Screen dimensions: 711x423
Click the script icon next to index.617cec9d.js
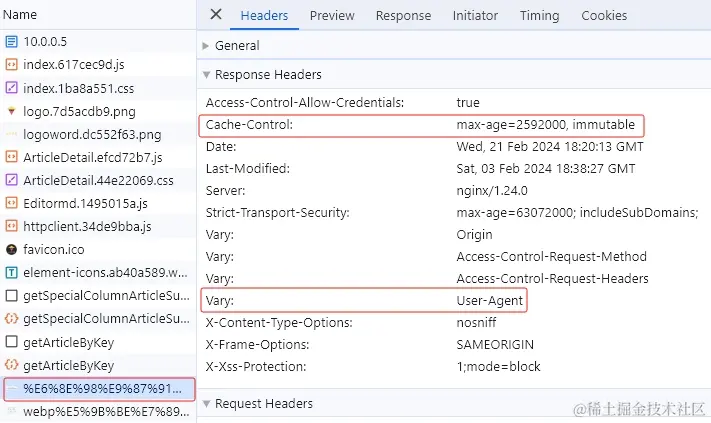coord(12,65)
